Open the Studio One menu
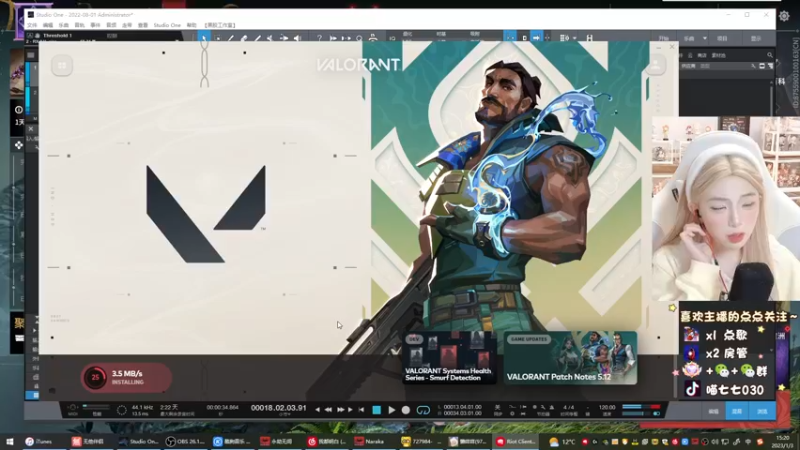The image size is (800, 450). [x=167, y=25]
